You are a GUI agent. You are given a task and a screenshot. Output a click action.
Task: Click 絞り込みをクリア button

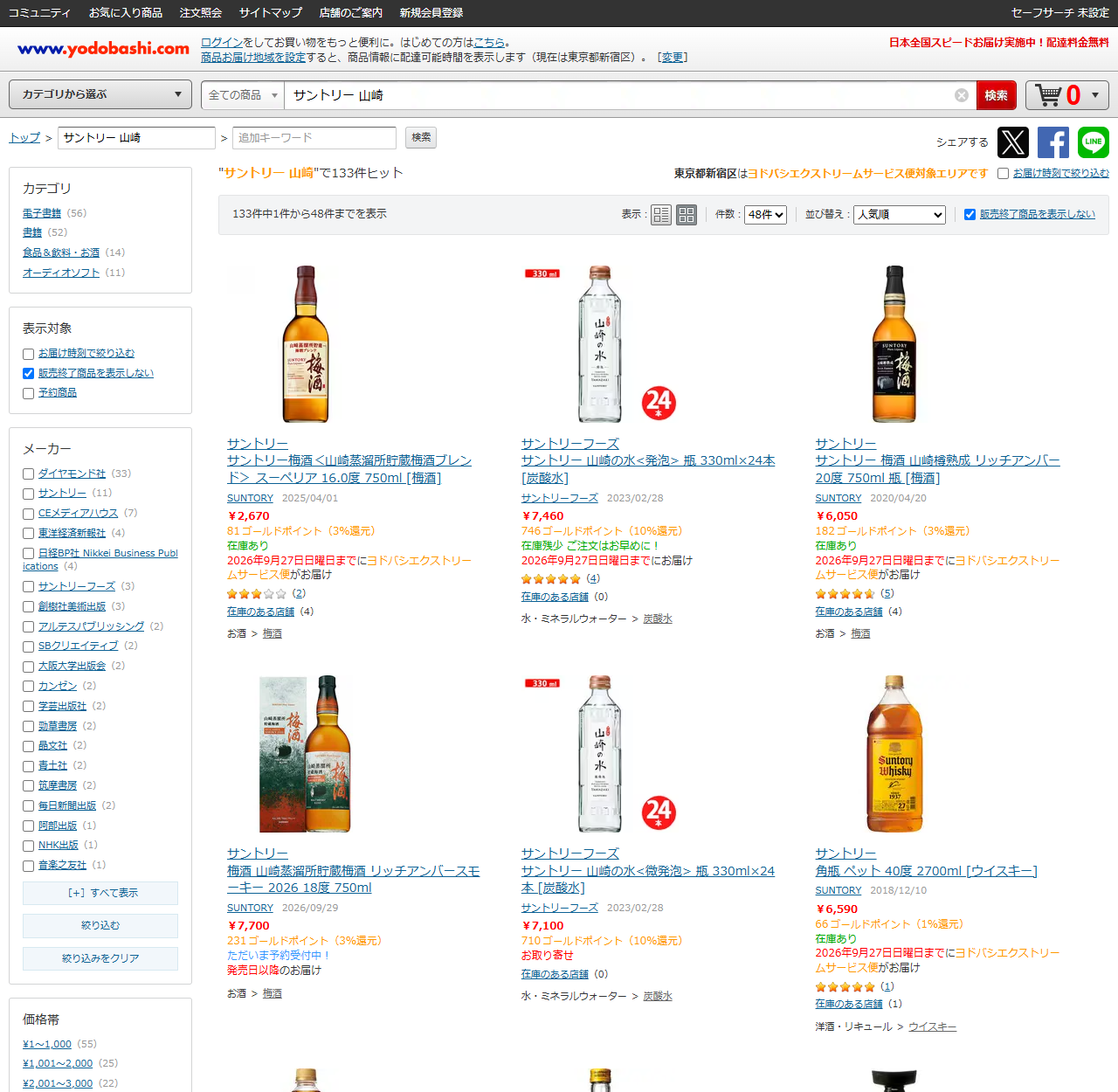pos(100,959)
